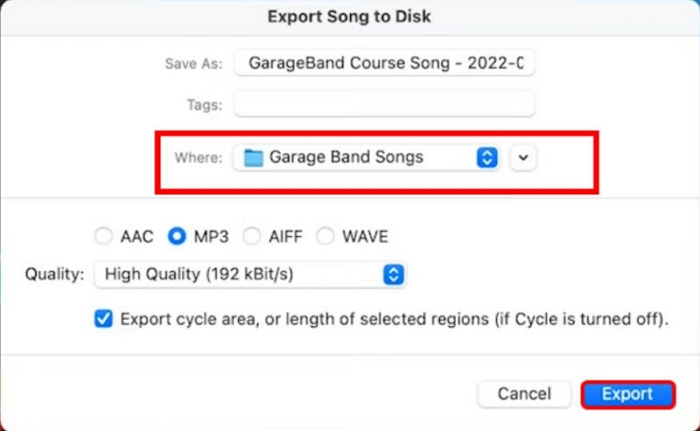Click the Export Song to Disk title
The image size is (700, 431).
(350, 16)
